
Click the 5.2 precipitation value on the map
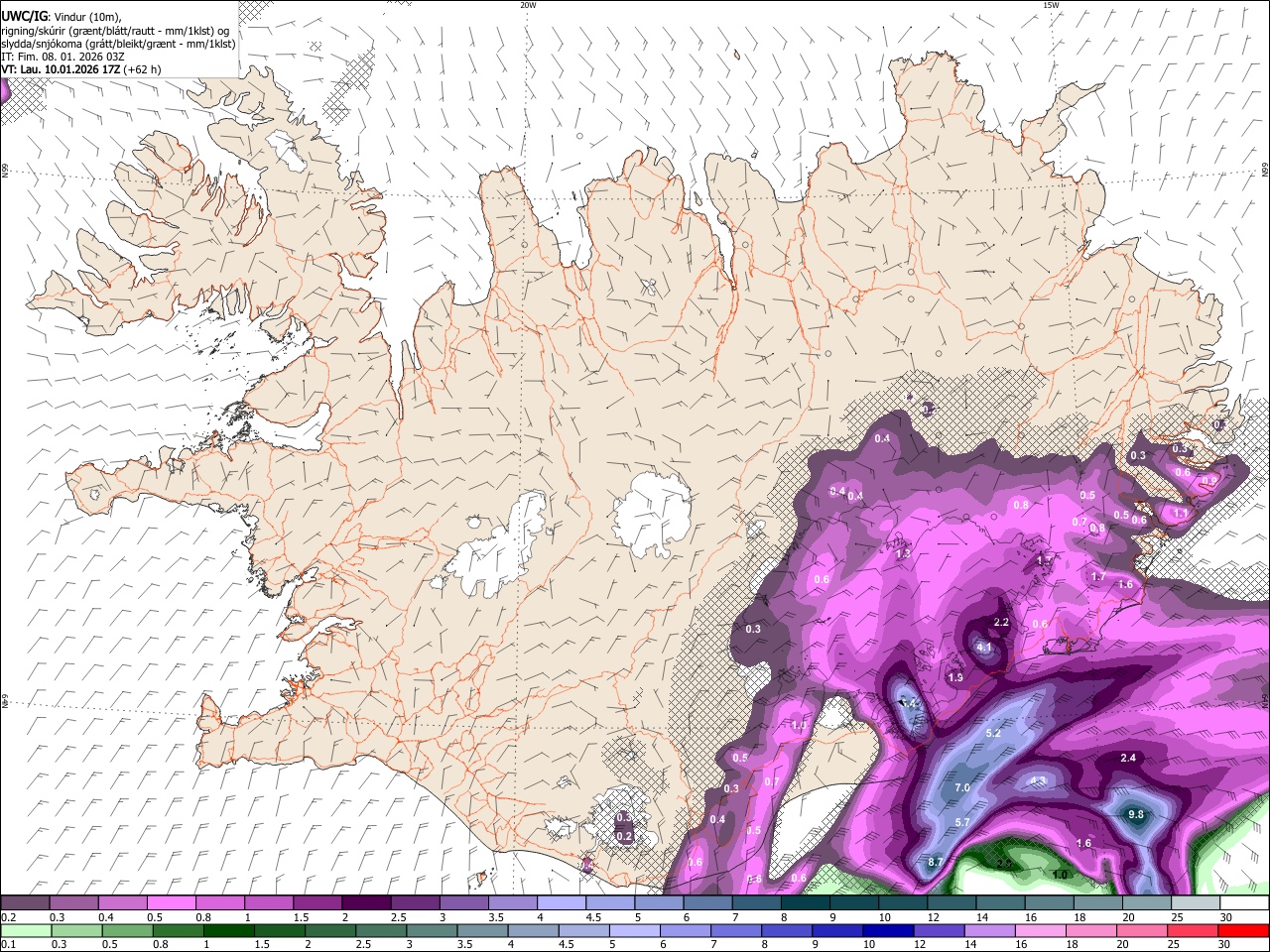click(x=994, y=733)
